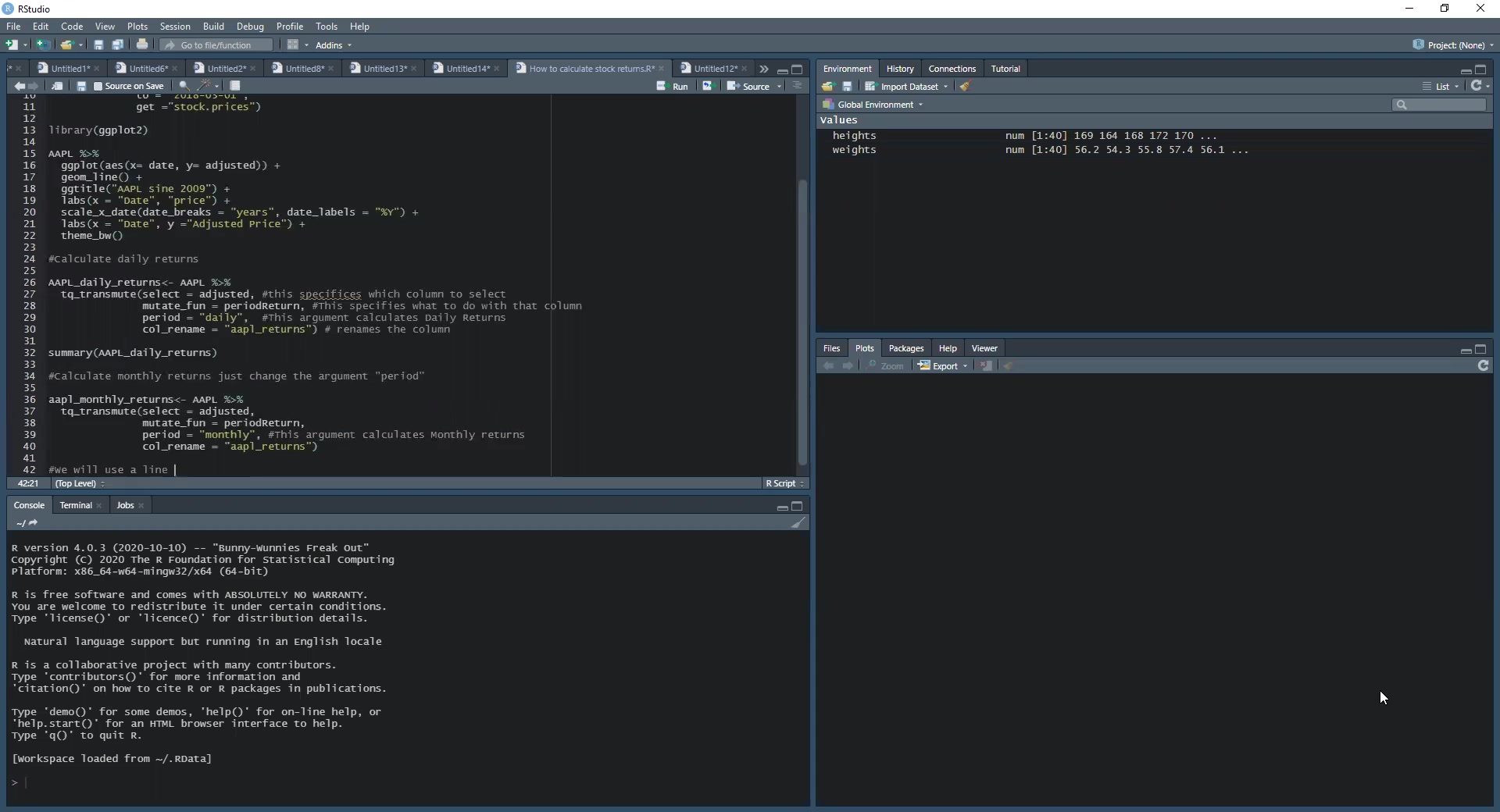The image size is (1500, 812).
Task: Click Show in new window icon in editor
Action: [x=57, y=87]
